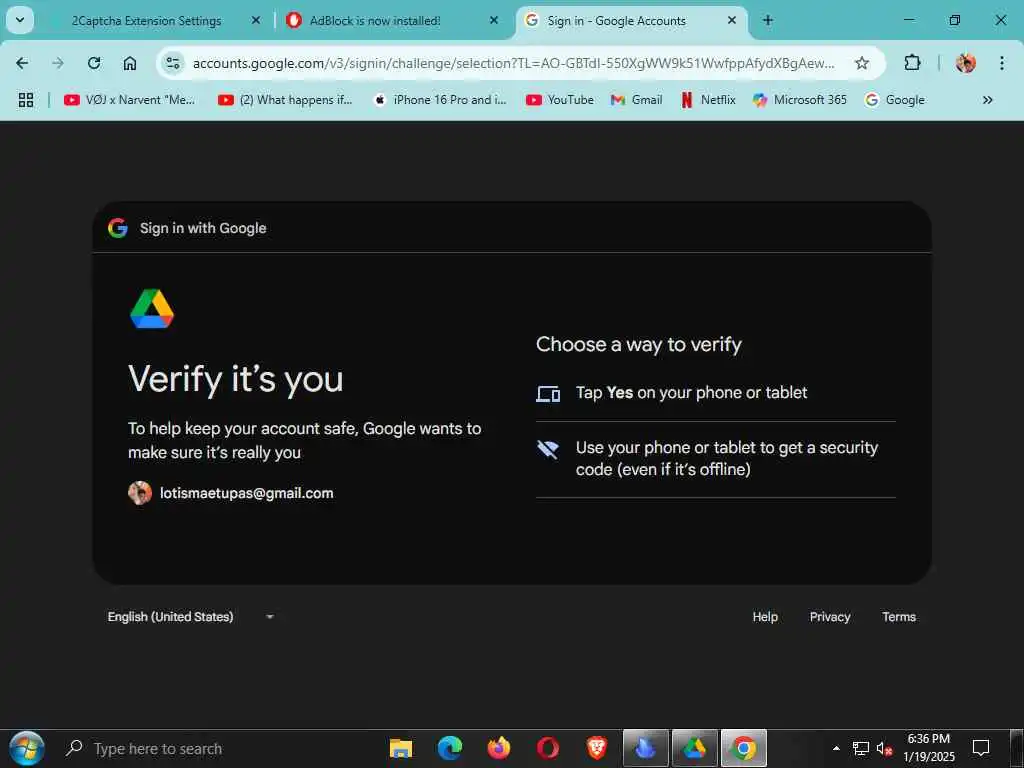Go back using the browser back arrow

(22, 63)
